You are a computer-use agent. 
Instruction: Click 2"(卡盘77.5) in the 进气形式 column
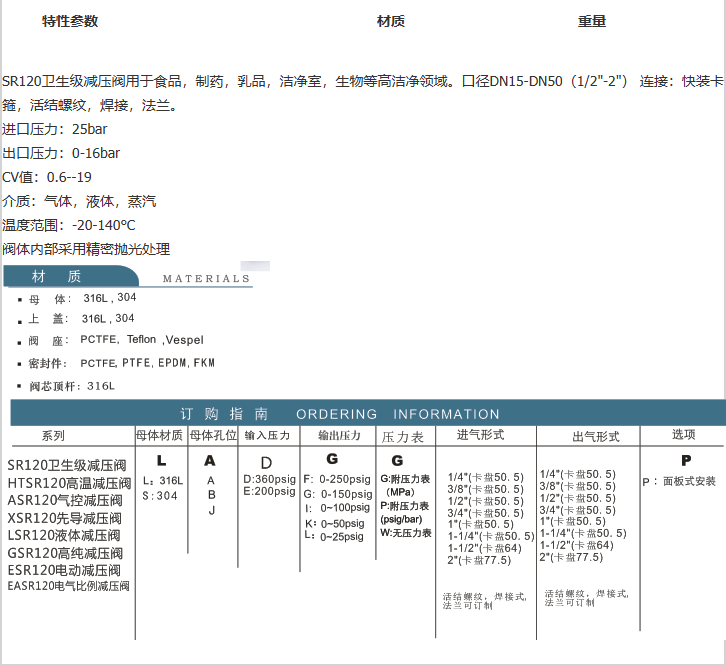point(479,560)
